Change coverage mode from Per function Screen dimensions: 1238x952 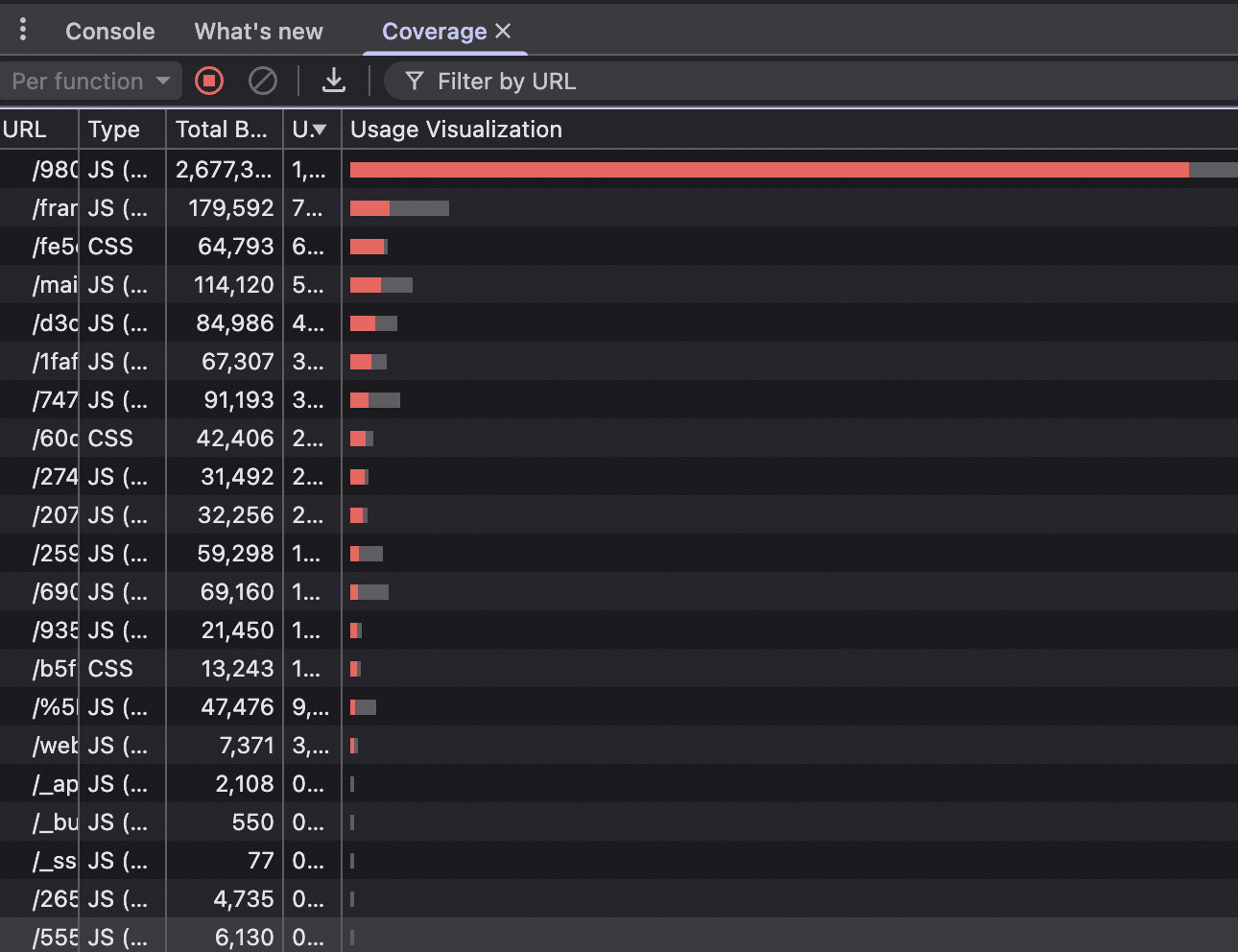pos(91,81)
